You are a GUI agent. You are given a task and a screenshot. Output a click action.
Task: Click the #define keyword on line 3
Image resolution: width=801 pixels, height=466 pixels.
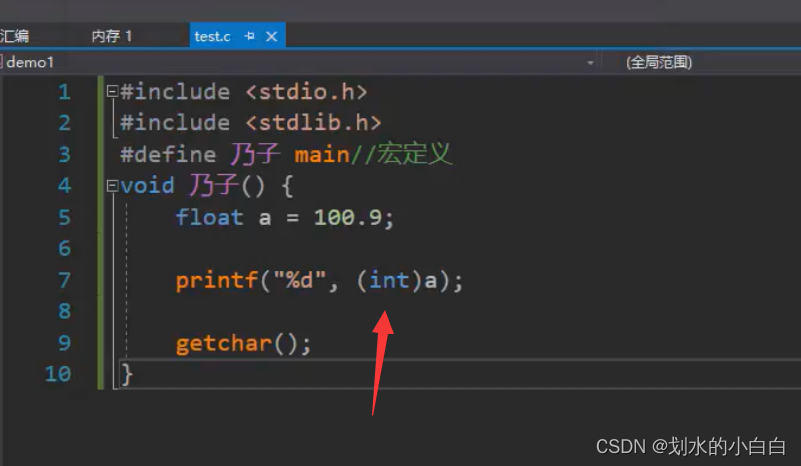(168, 154)
